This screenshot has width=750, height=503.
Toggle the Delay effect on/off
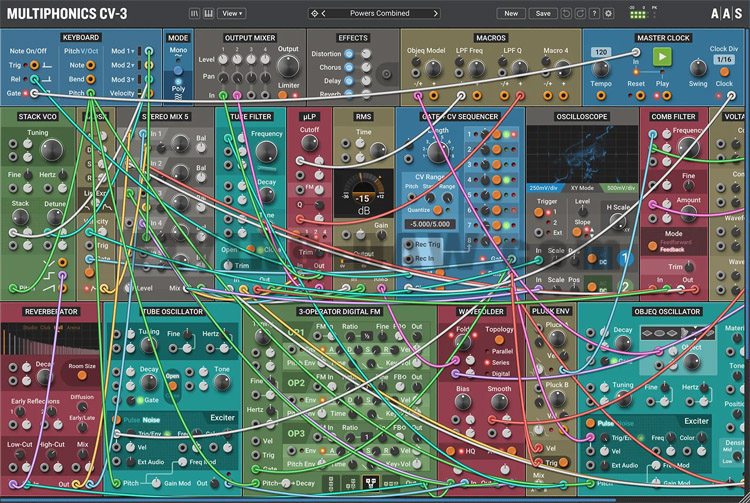349,80
